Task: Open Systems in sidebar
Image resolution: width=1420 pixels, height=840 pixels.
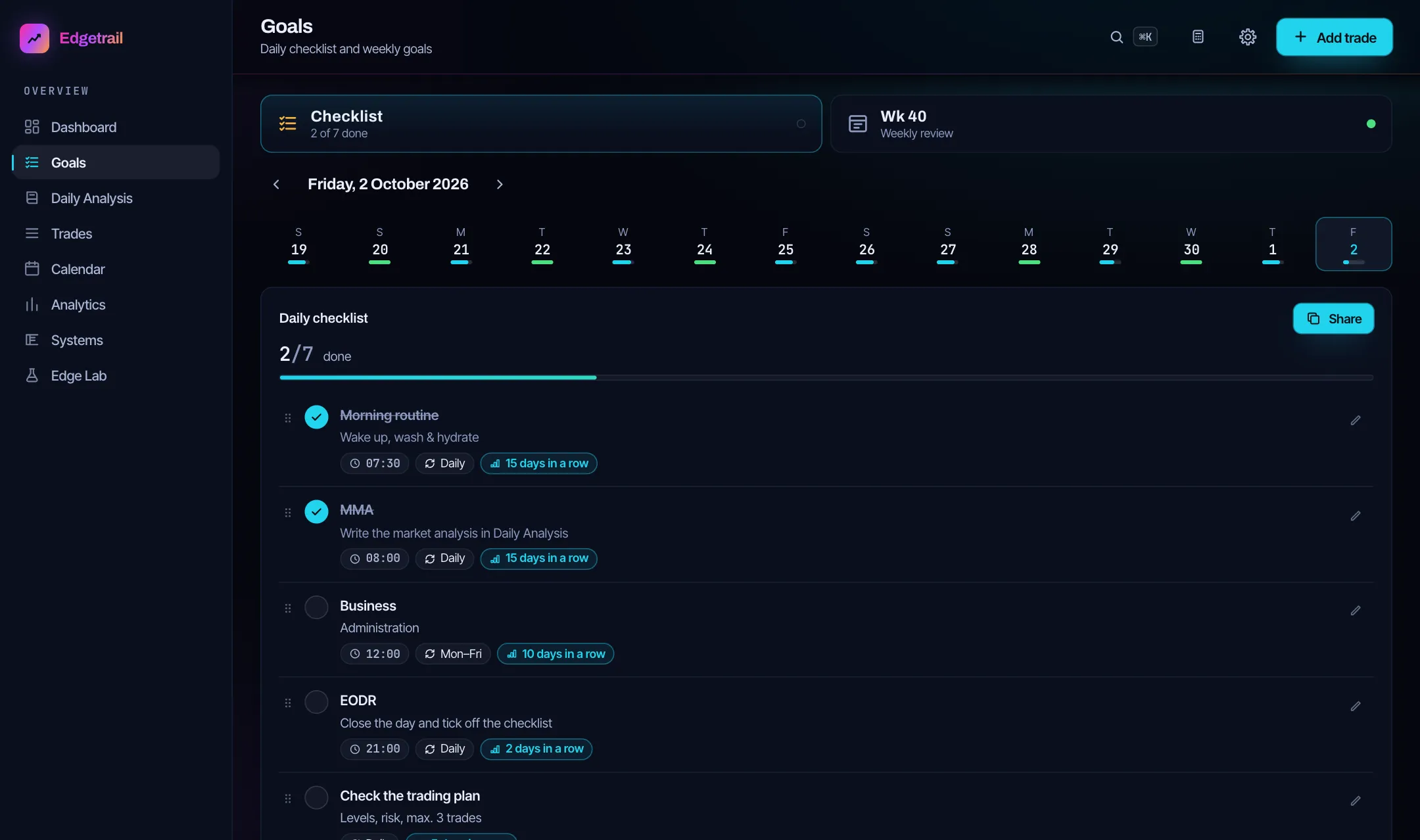Action: (116, 340)
